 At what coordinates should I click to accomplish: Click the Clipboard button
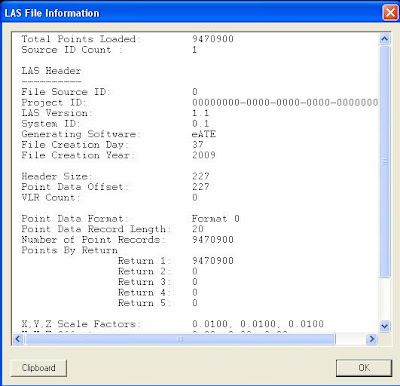click(x=39, y=368)
